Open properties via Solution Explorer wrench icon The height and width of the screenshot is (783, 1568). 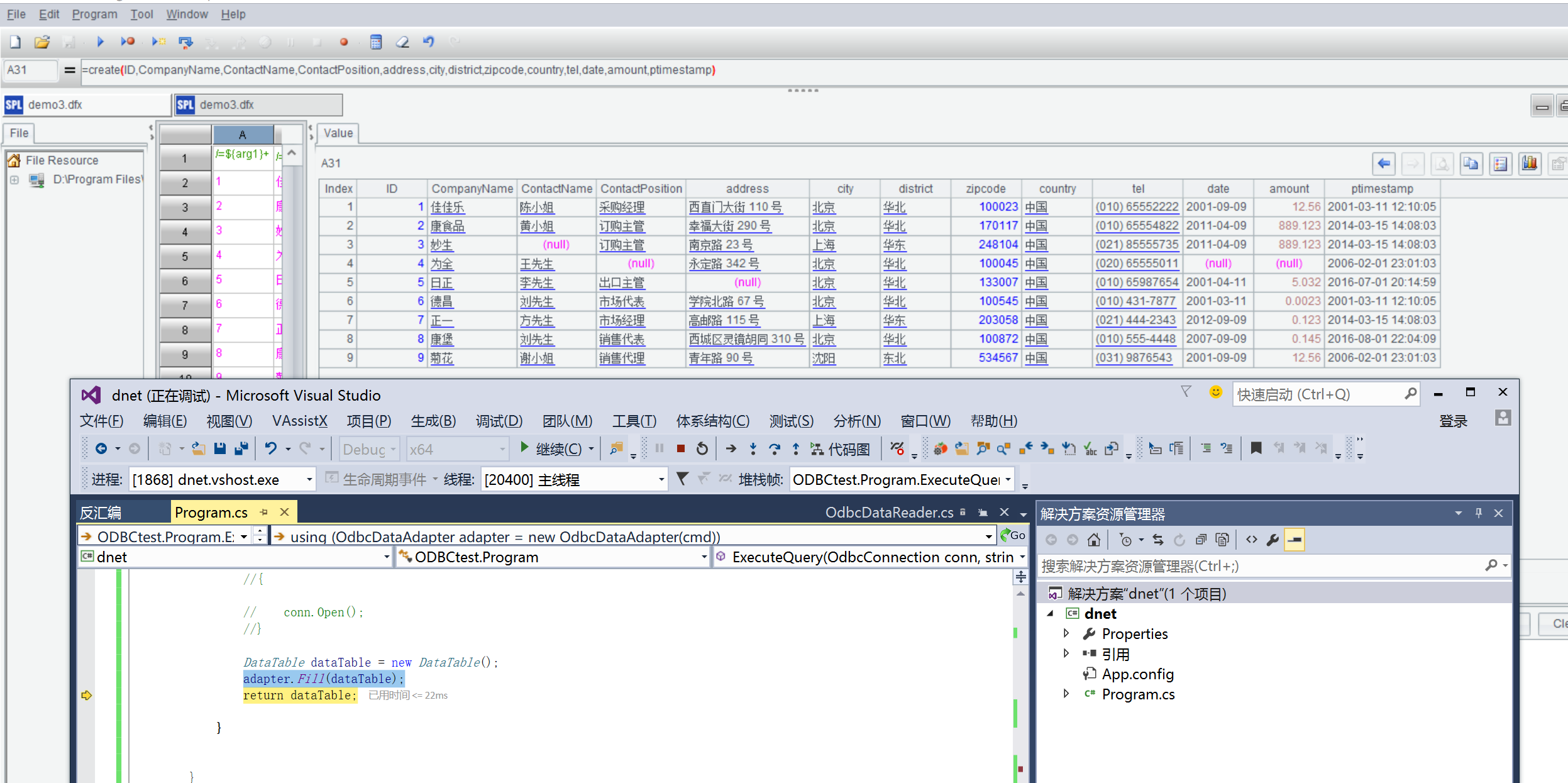[x=1273, y=540]
